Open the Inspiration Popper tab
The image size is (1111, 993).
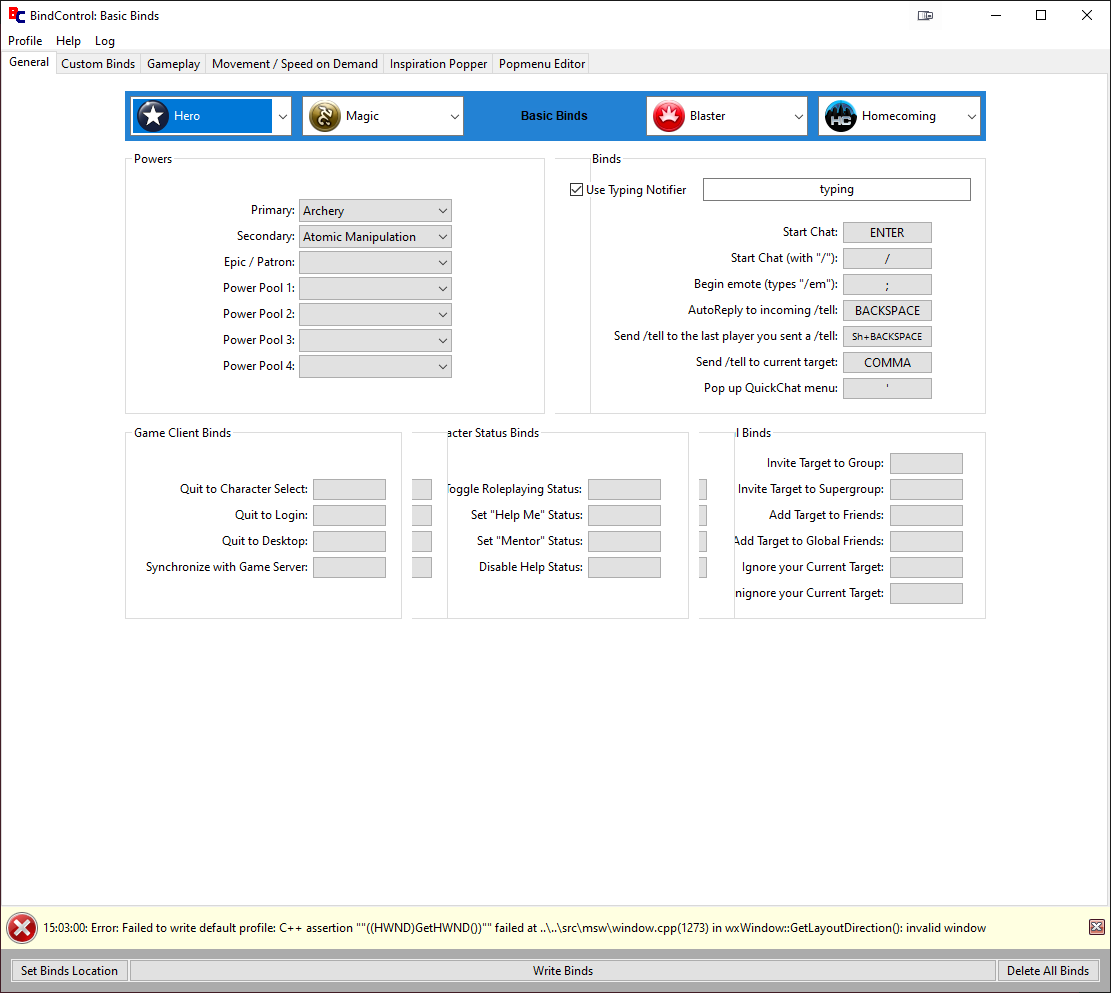point(438,64)
